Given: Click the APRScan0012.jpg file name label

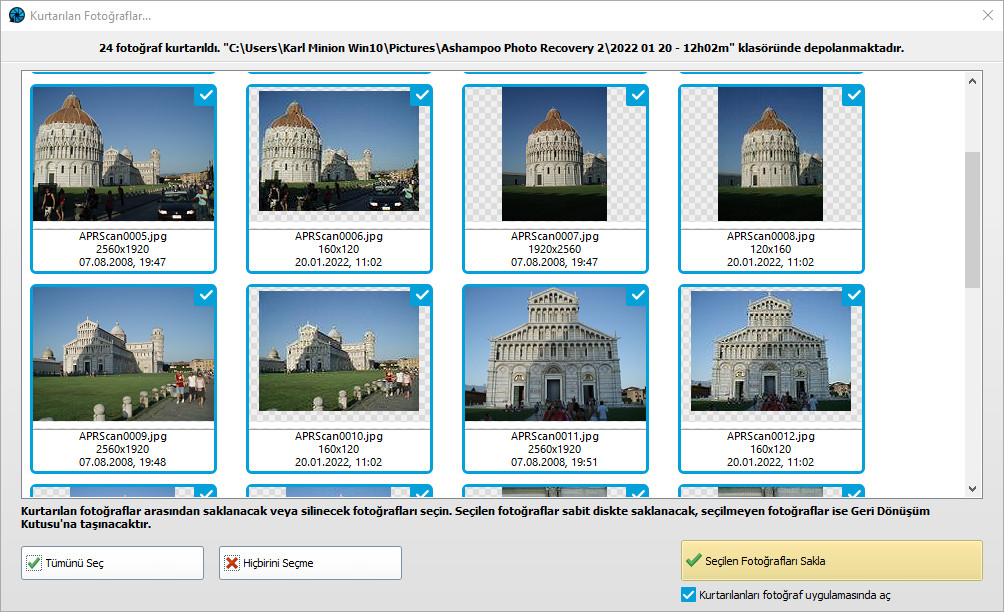Looking at the screenshot, I should pos(770,436).
